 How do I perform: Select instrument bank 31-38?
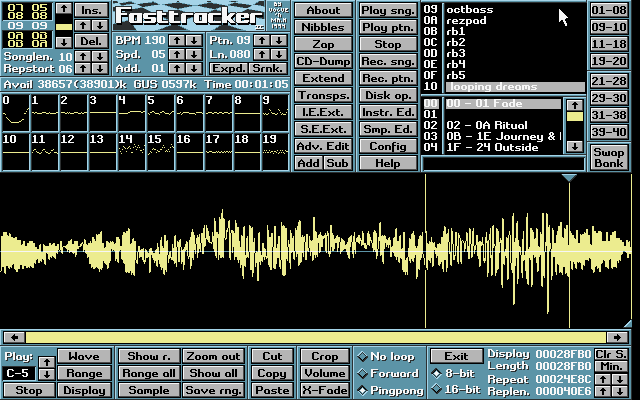609,115
